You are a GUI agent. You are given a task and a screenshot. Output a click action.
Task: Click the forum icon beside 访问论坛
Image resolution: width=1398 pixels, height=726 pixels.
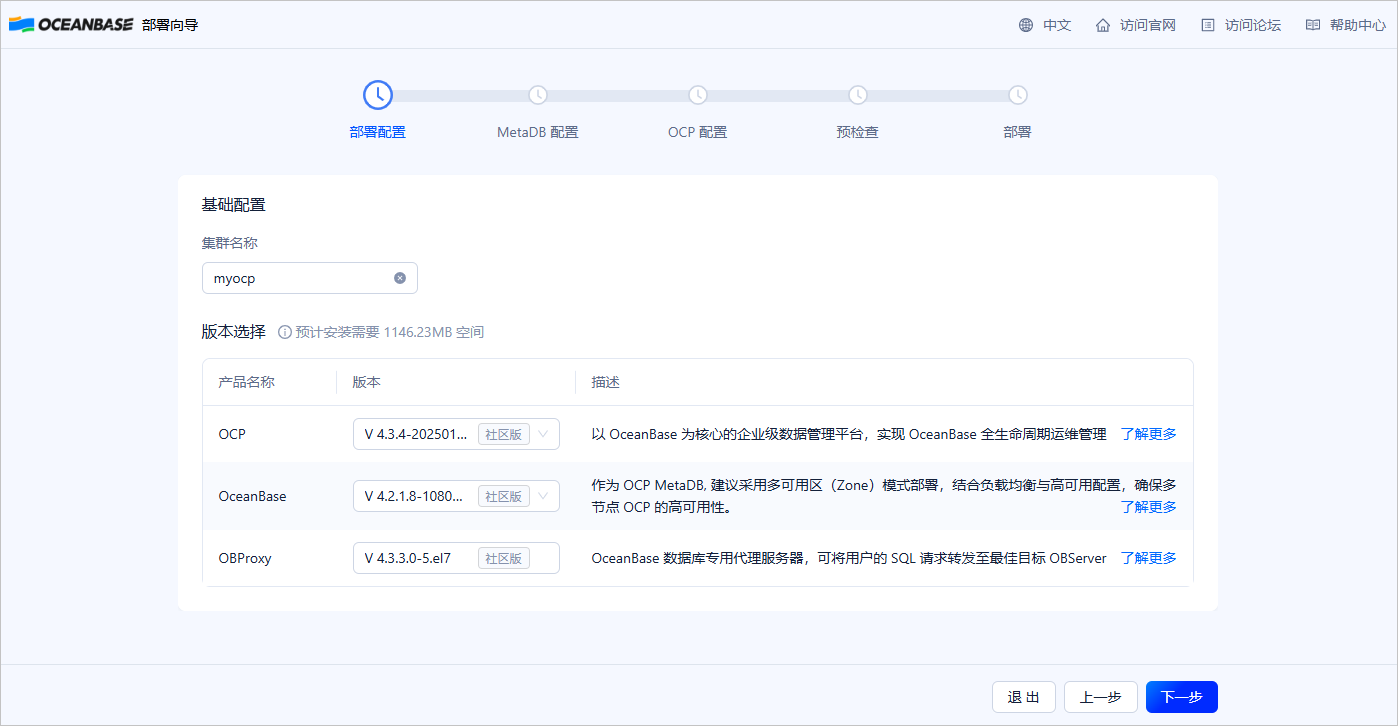(1208, 25)
